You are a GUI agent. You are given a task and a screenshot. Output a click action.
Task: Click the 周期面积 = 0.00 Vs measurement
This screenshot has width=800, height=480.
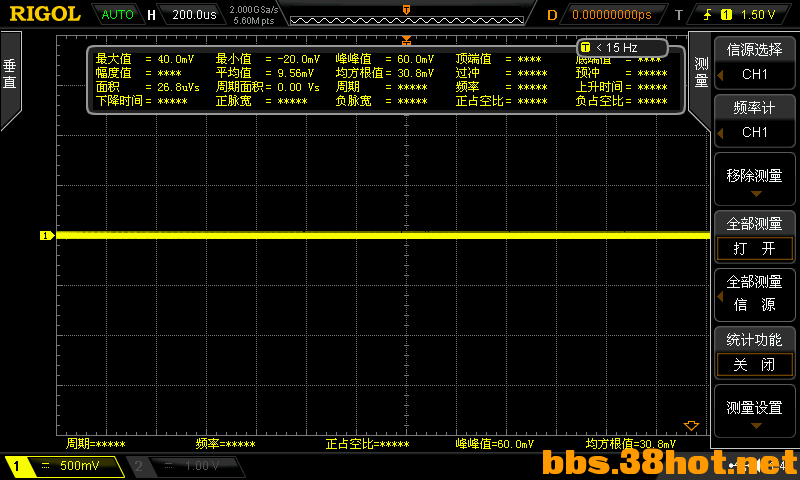tap(268, 87)
